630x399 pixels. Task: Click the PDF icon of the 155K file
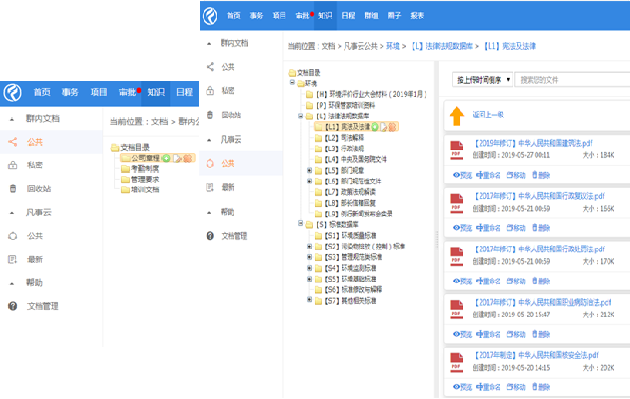pyautogui.click(x=456, y=203)
